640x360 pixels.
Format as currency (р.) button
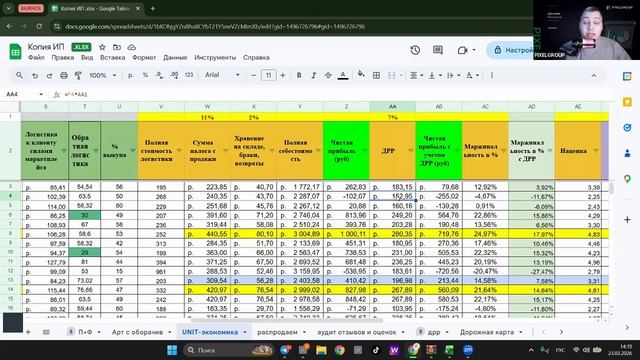tap(131, 75)
